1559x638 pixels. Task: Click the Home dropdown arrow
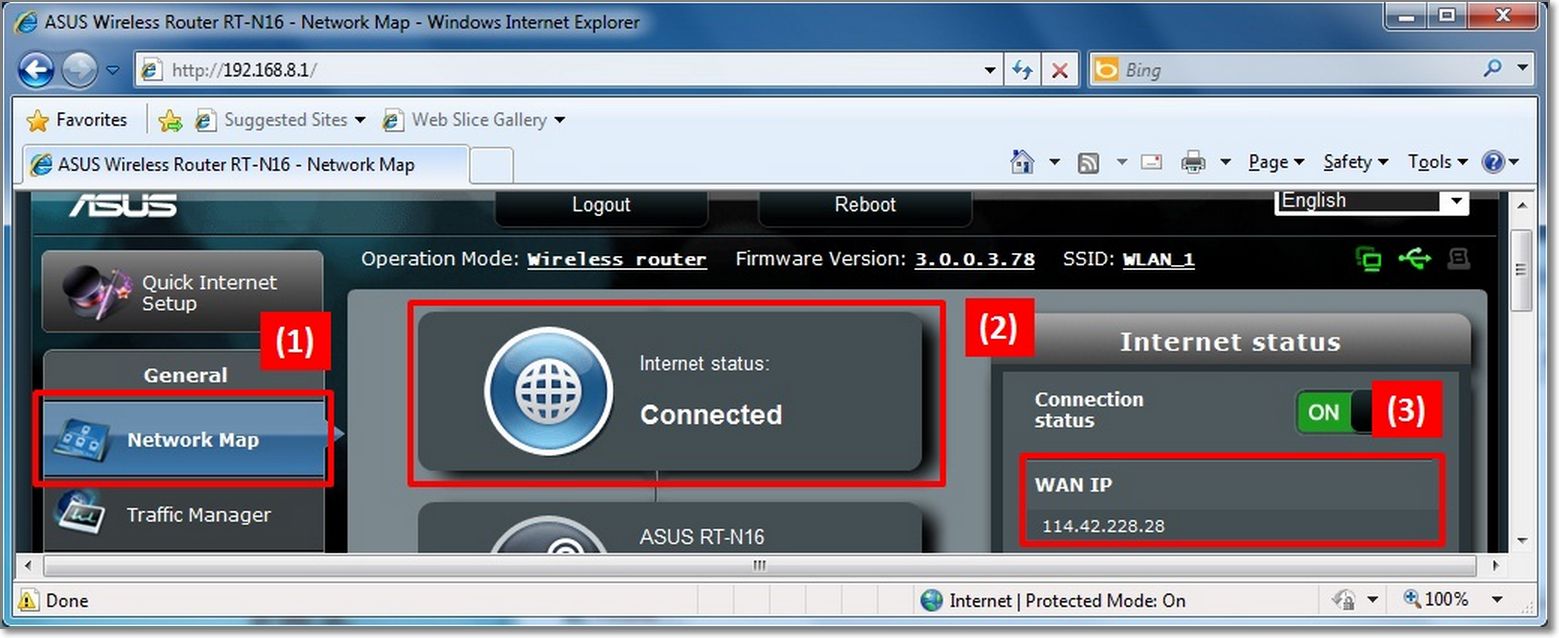[1054, 162]
